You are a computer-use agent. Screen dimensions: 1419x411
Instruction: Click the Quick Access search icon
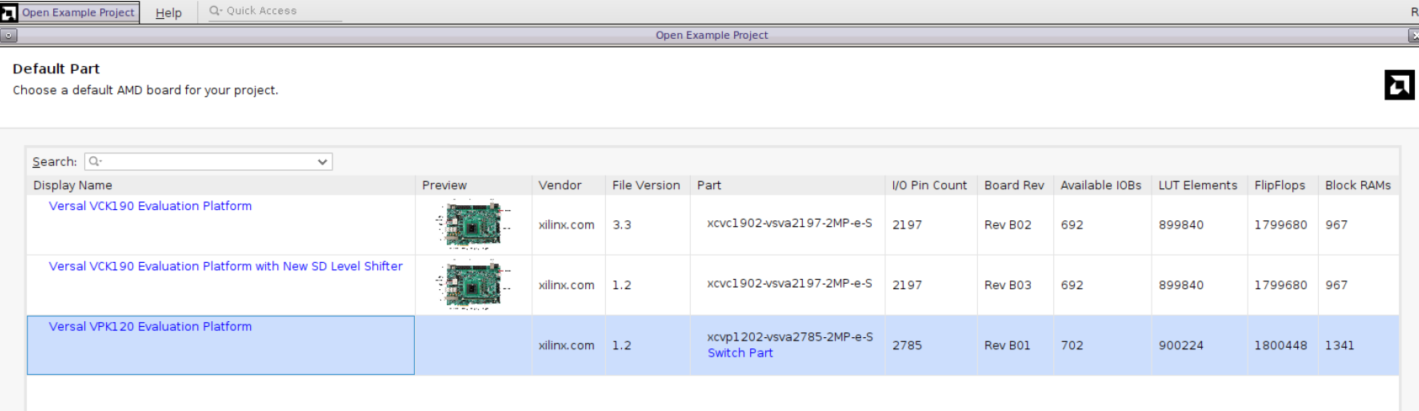pos(216,12)
